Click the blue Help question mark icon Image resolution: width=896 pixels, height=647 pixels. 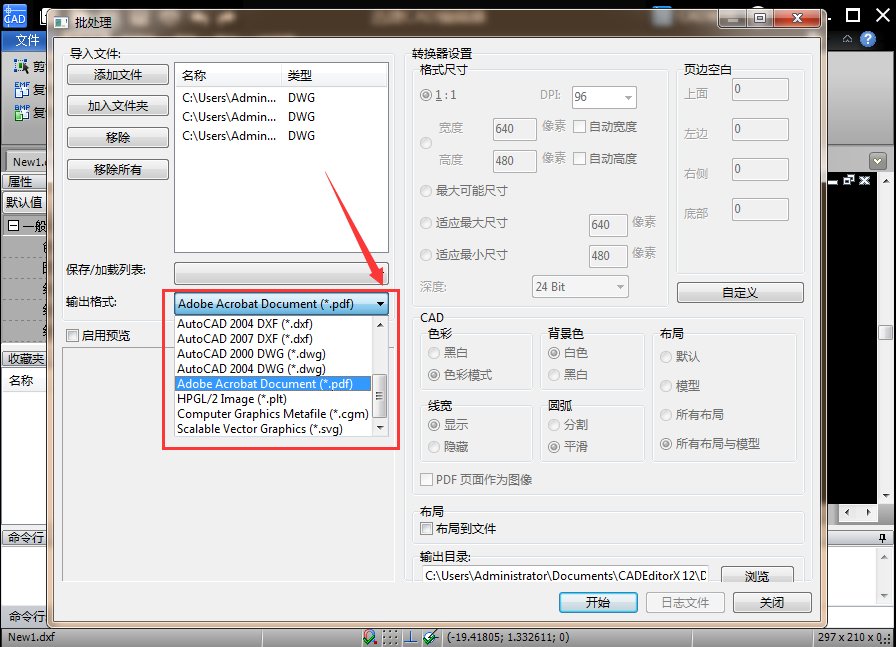coord(866,38)
